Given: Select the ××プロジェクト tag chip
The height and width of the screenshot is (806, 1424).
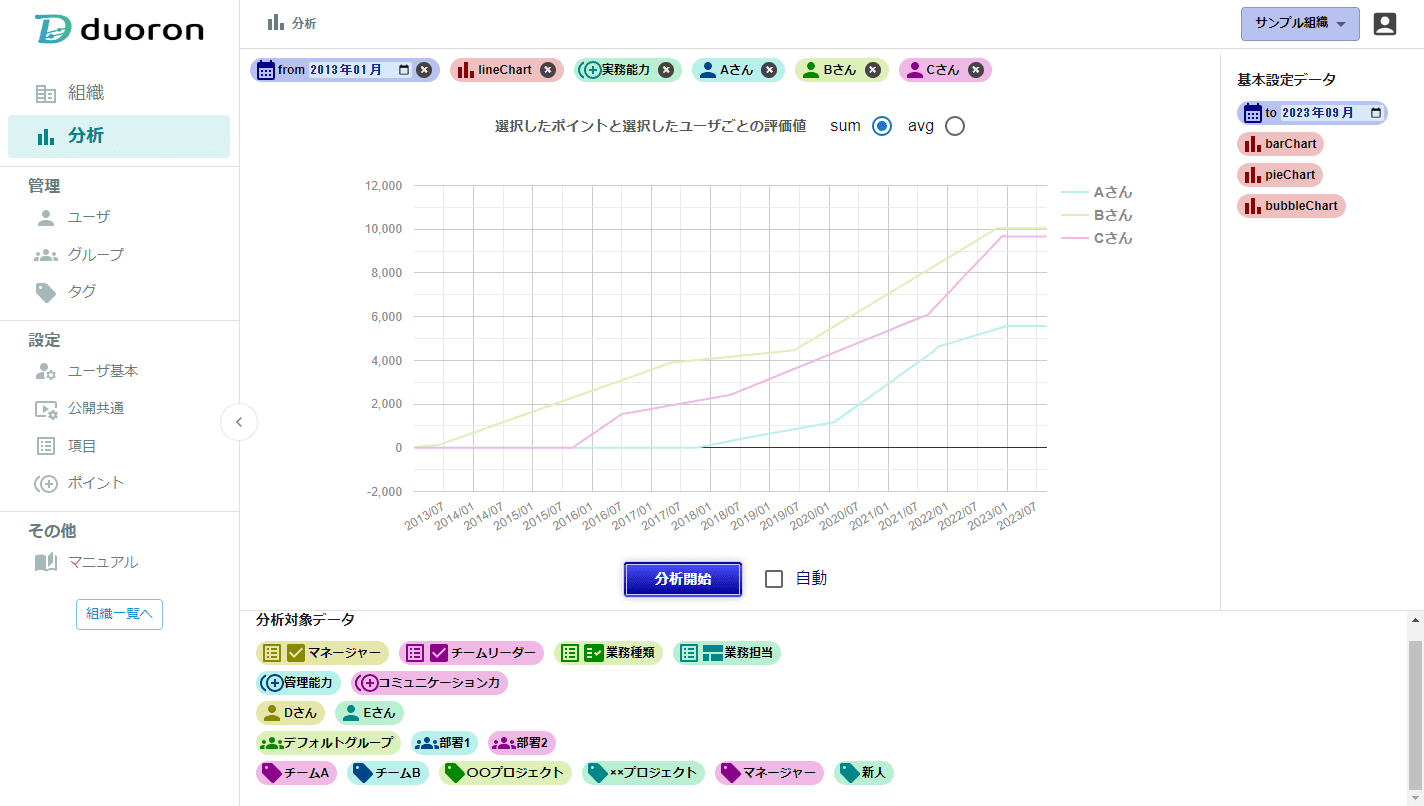Looking at the screenshot, I should 643,773.
